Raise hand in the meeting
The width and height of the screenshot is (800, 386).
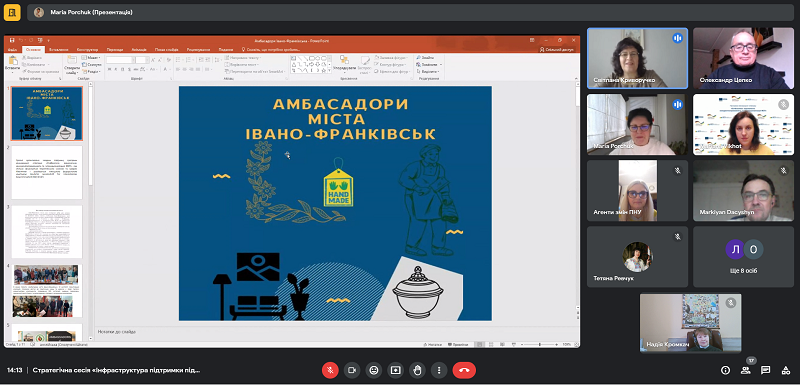click(x=417, y=370)
